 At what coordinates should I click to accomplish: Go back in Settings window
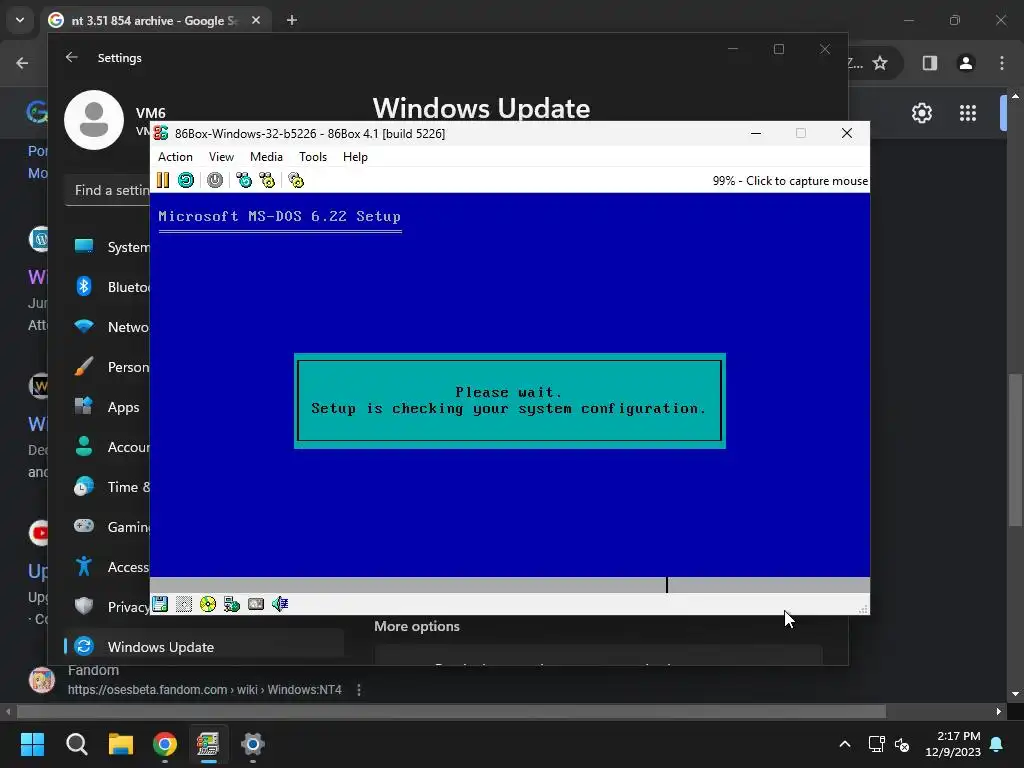(72, 57)
